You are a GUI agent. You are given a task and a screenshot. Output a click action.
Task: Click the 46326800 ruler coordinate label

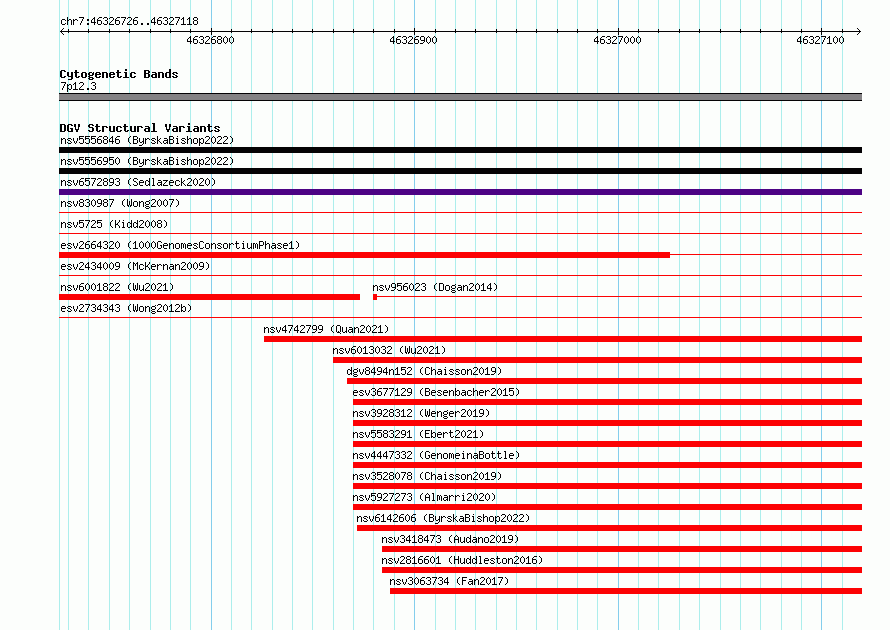click(210, 40)
